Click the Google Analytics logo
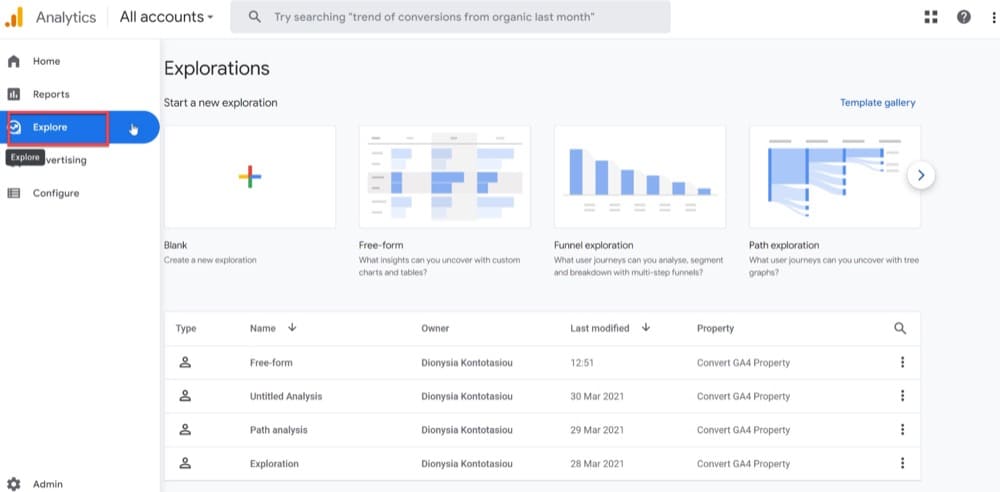 click(13, 17)
